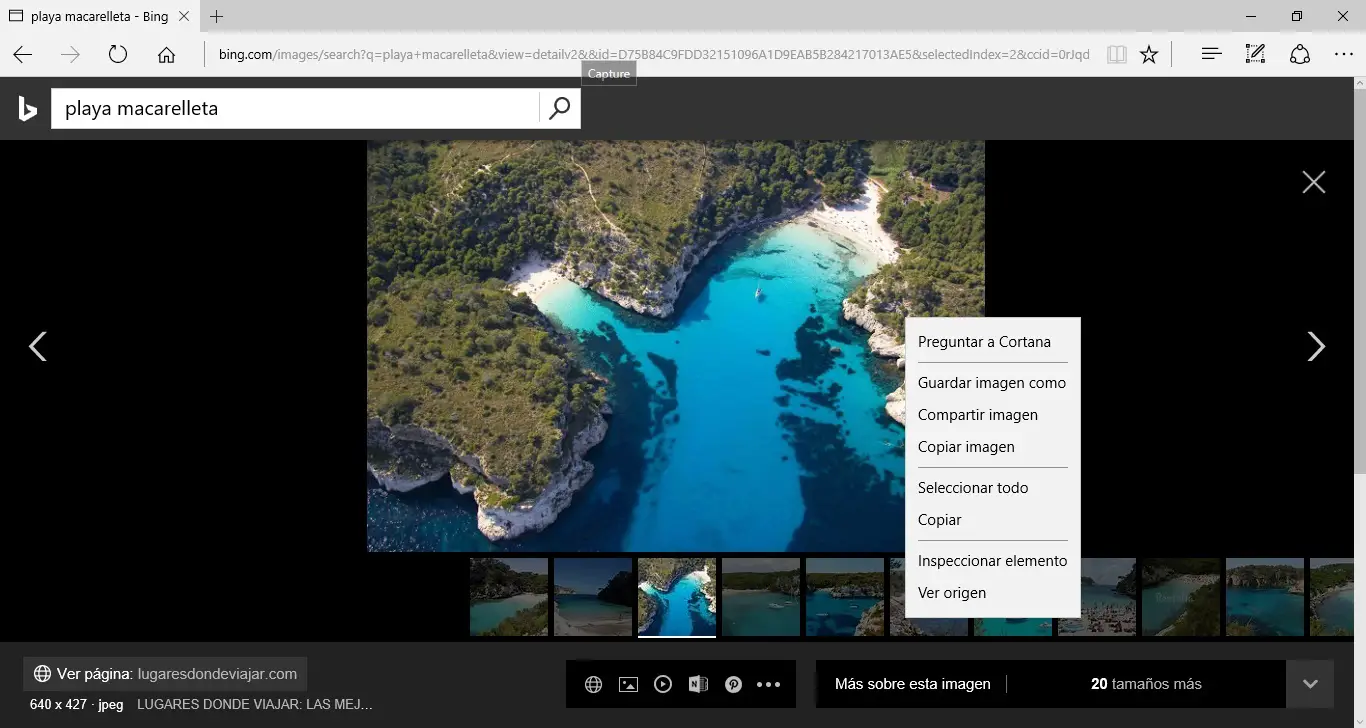The height and width of the screenshot is (728, 1366).
Task: Open the Edge Hub panel
Action: 1211,54
